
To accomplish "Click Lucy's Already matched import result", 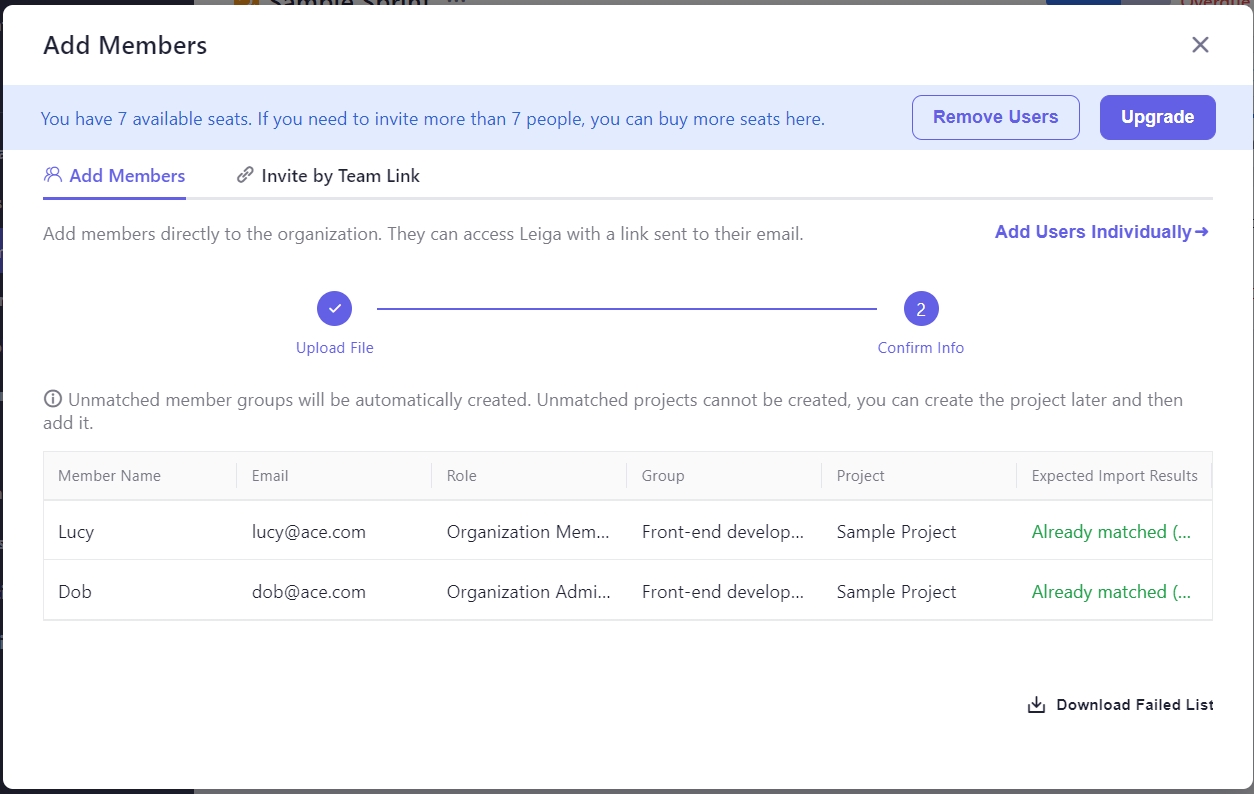I will [1111, 532].
